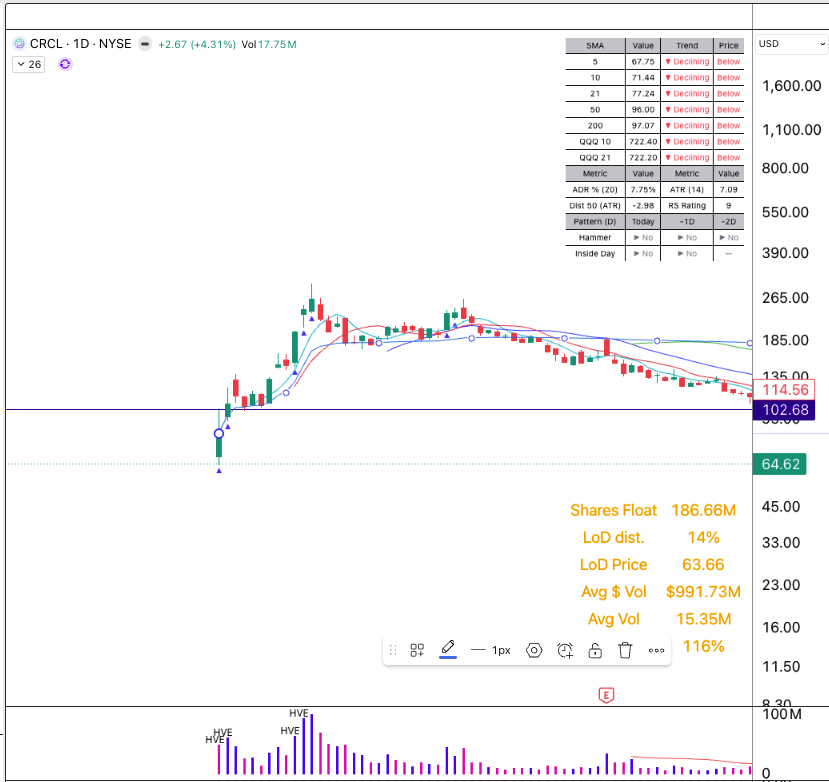Click ATR (14) value 7.09
The height and width of the screenshot is (782, 829).
click(x=729, y=189)
